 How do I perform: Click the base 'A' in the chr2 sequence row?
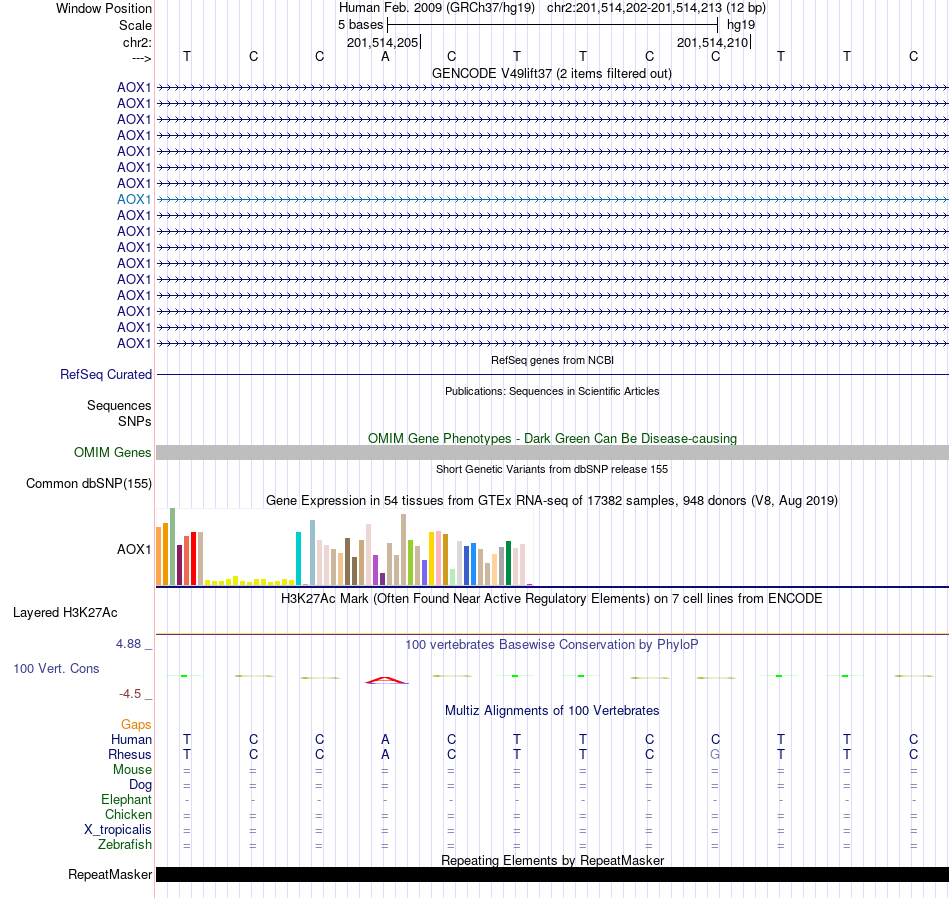(385, 56)
